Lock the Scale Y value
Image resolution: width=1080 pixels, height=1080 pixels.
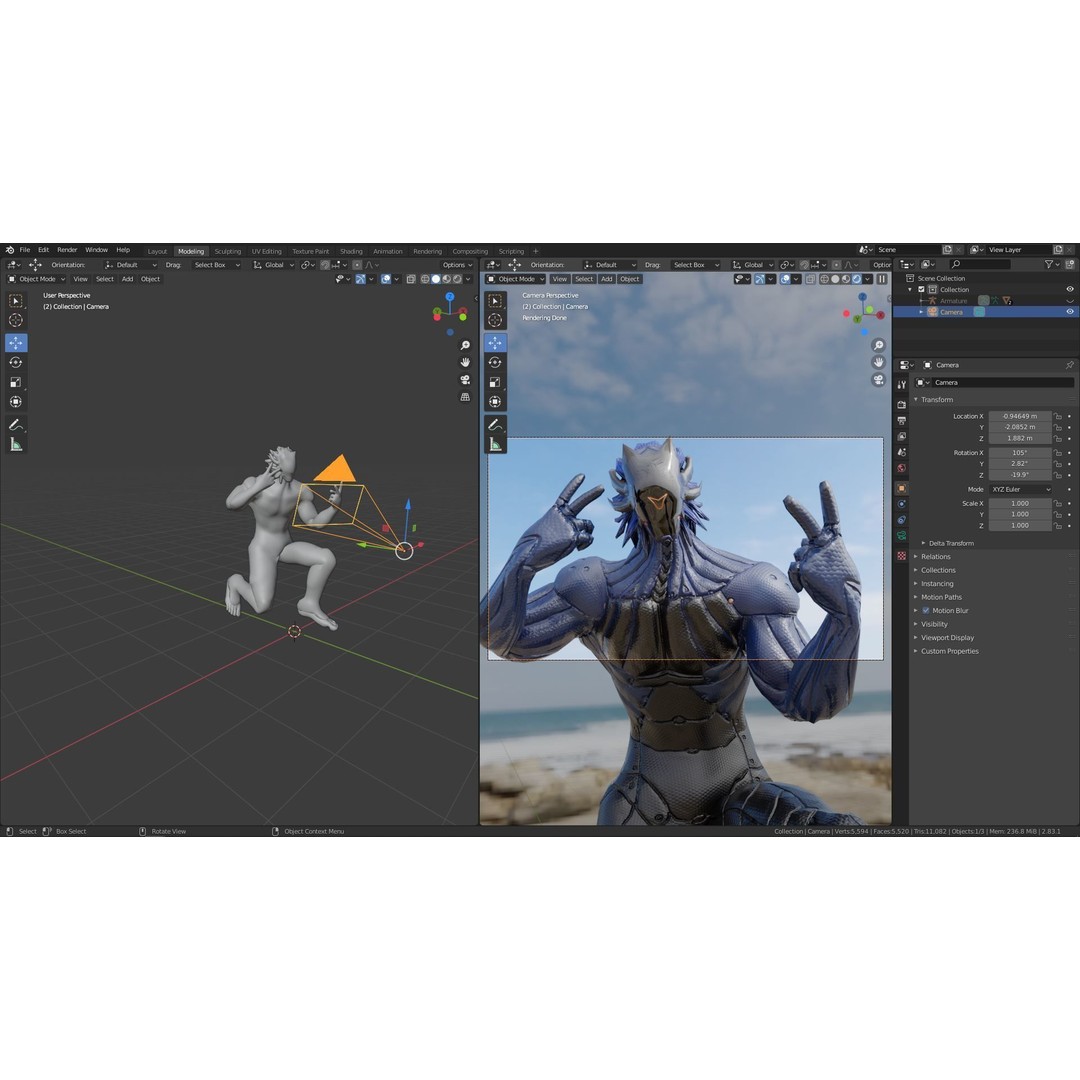click(1057, 515)
